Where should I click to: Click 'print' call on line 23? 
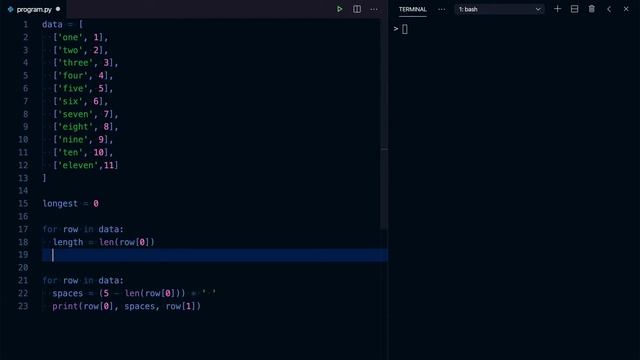[x=65, y=306]
